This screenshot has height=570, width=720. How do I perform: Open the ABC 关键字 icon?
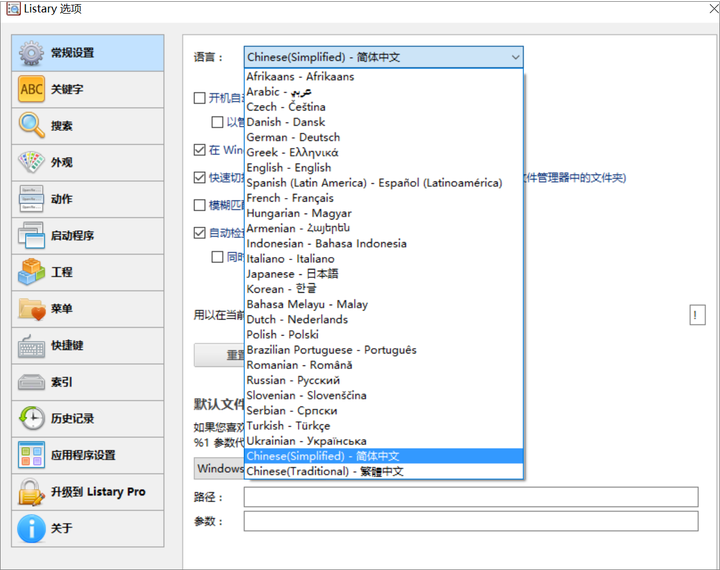tap(31, 89)
